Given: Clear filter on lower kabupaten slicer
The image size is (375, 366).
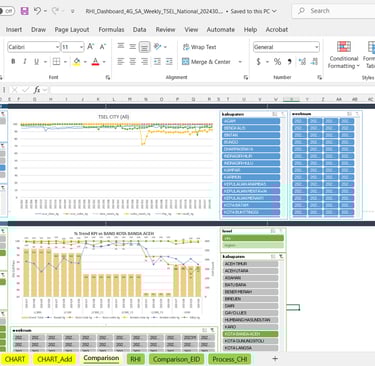Looking at the screenshot, I should tap(281, 256).
